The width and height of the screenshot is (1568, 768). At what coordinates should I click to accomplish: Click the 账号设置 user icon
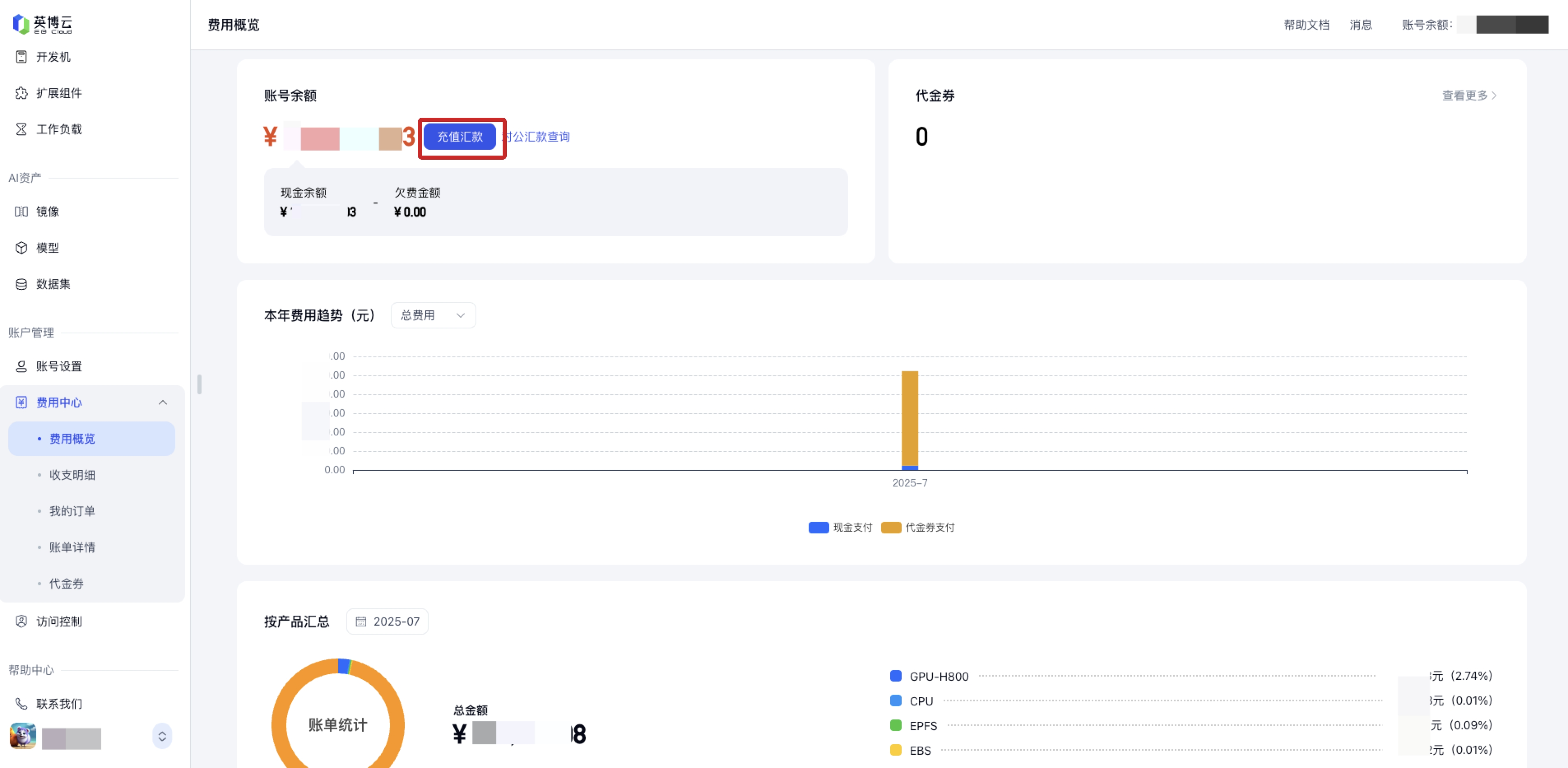21,366
